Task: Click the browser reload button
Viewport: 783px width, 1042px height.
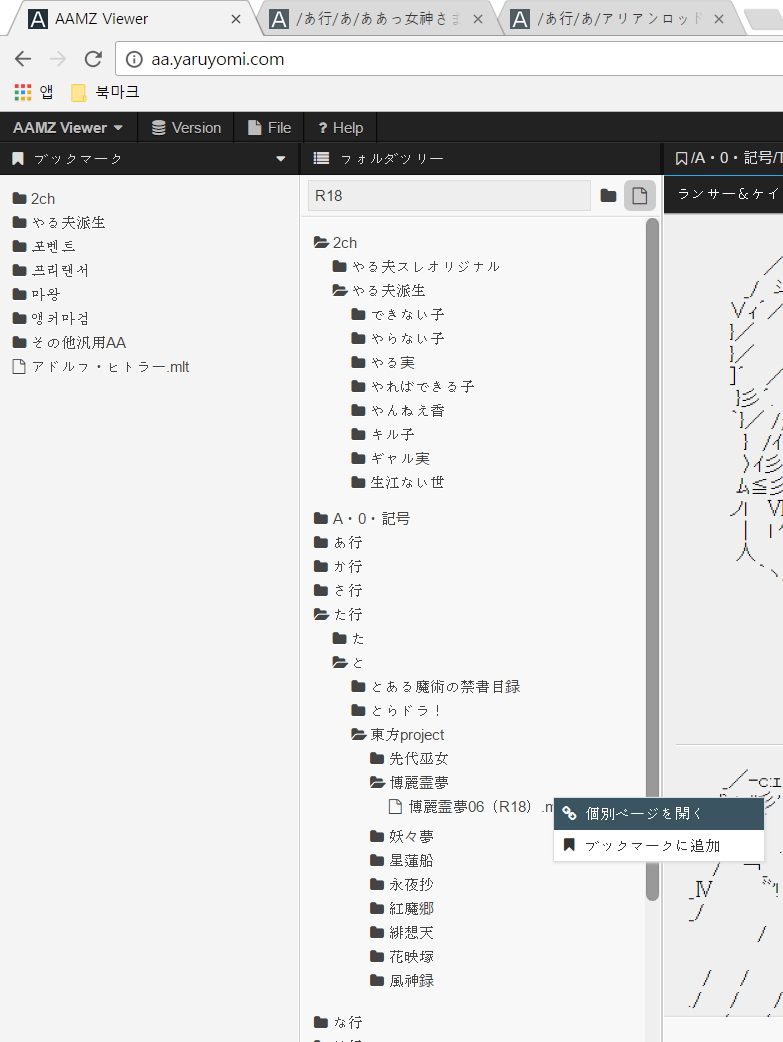Action: click(93, 59)
